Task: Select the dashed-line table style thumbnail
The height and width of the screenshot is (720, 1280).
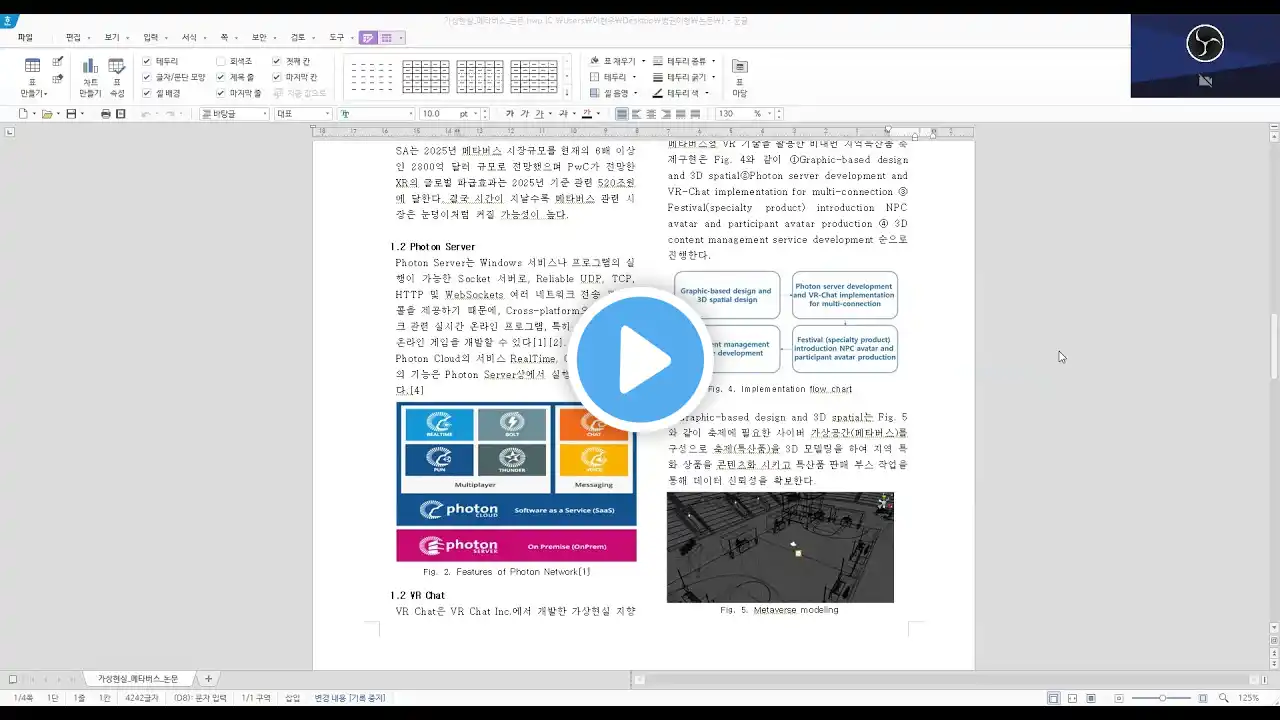Action: pyautogui.click(x=372, y=77)
